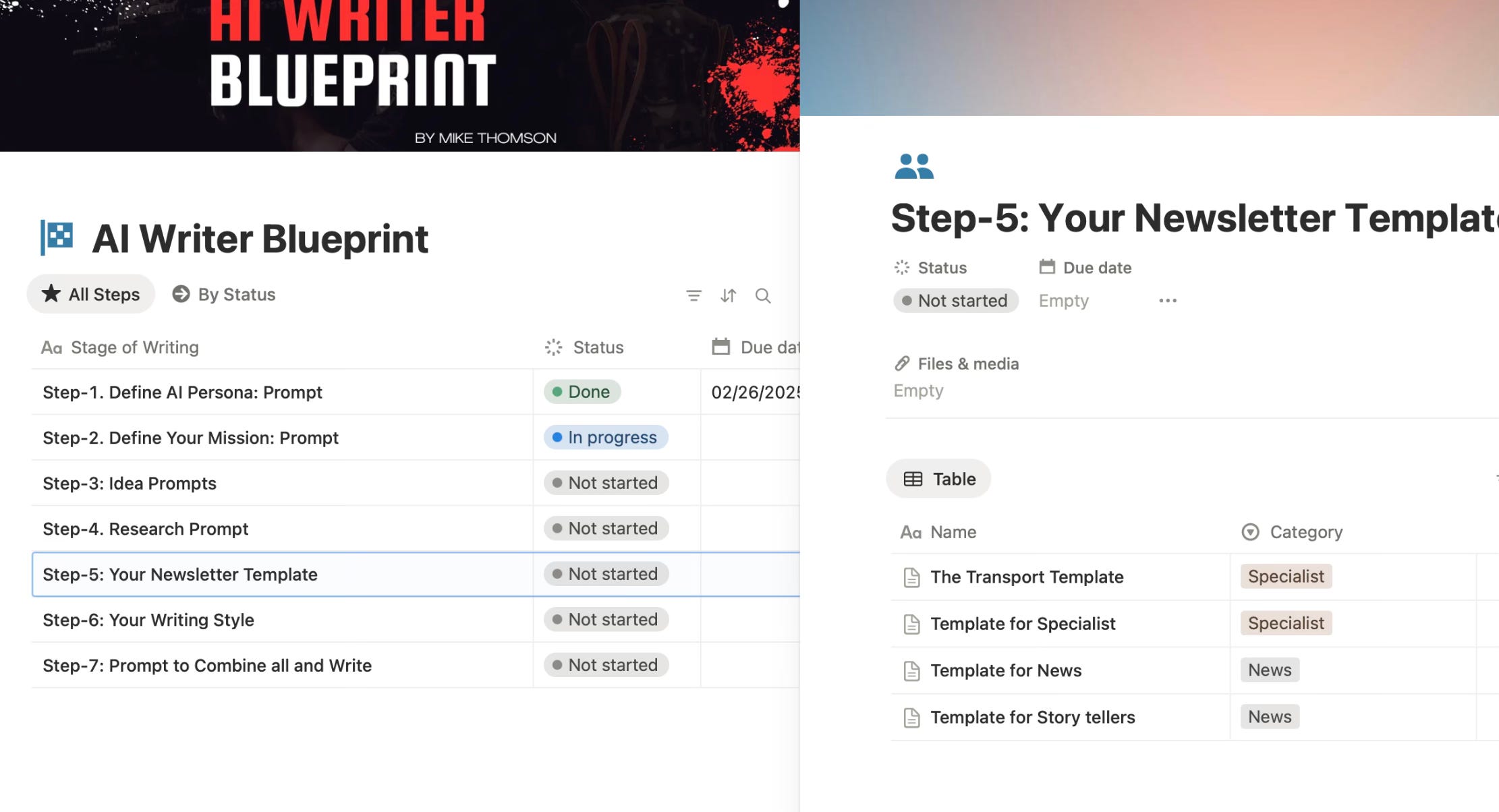1499x812 pixels.
Task: Click the AI Writer Blueprint flag icon
Action: click(57, 237)
